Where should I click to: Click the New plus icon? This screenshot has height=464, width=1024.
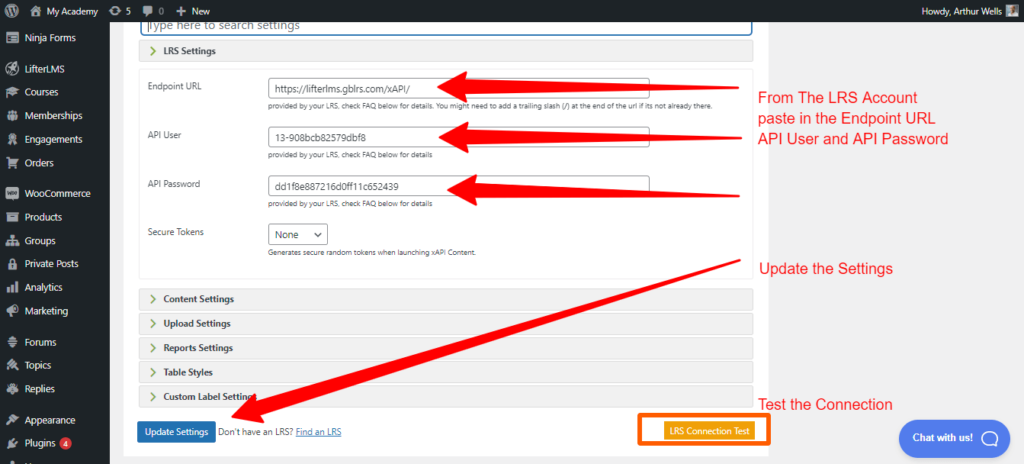point(181,11)
